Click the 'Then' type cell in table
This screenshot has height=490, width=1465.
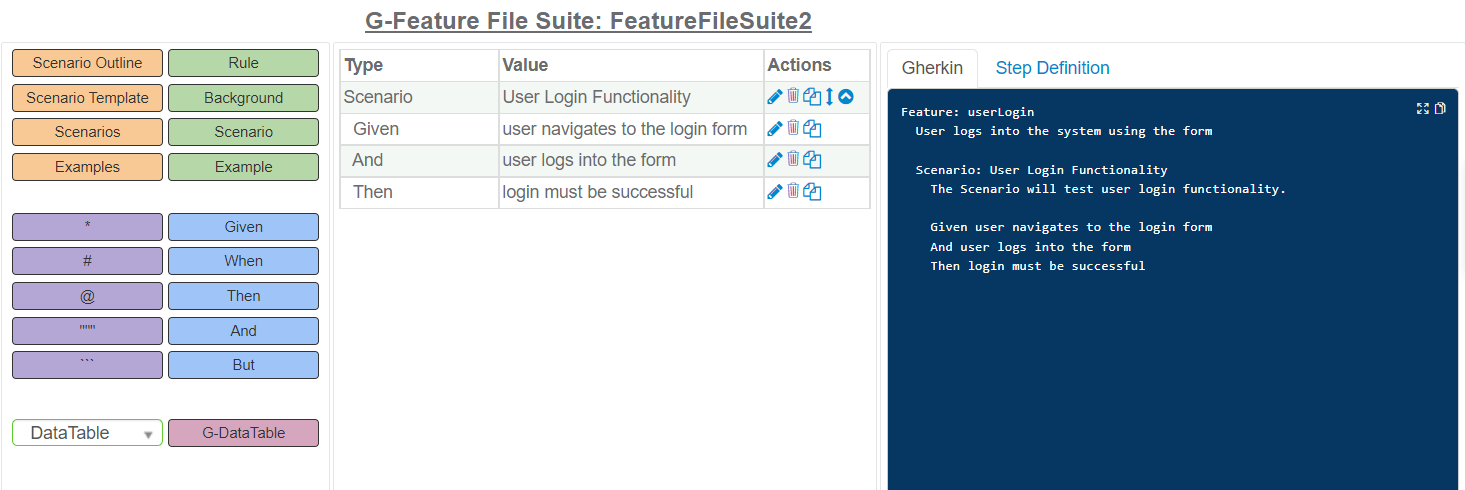[x=419, y=192]
